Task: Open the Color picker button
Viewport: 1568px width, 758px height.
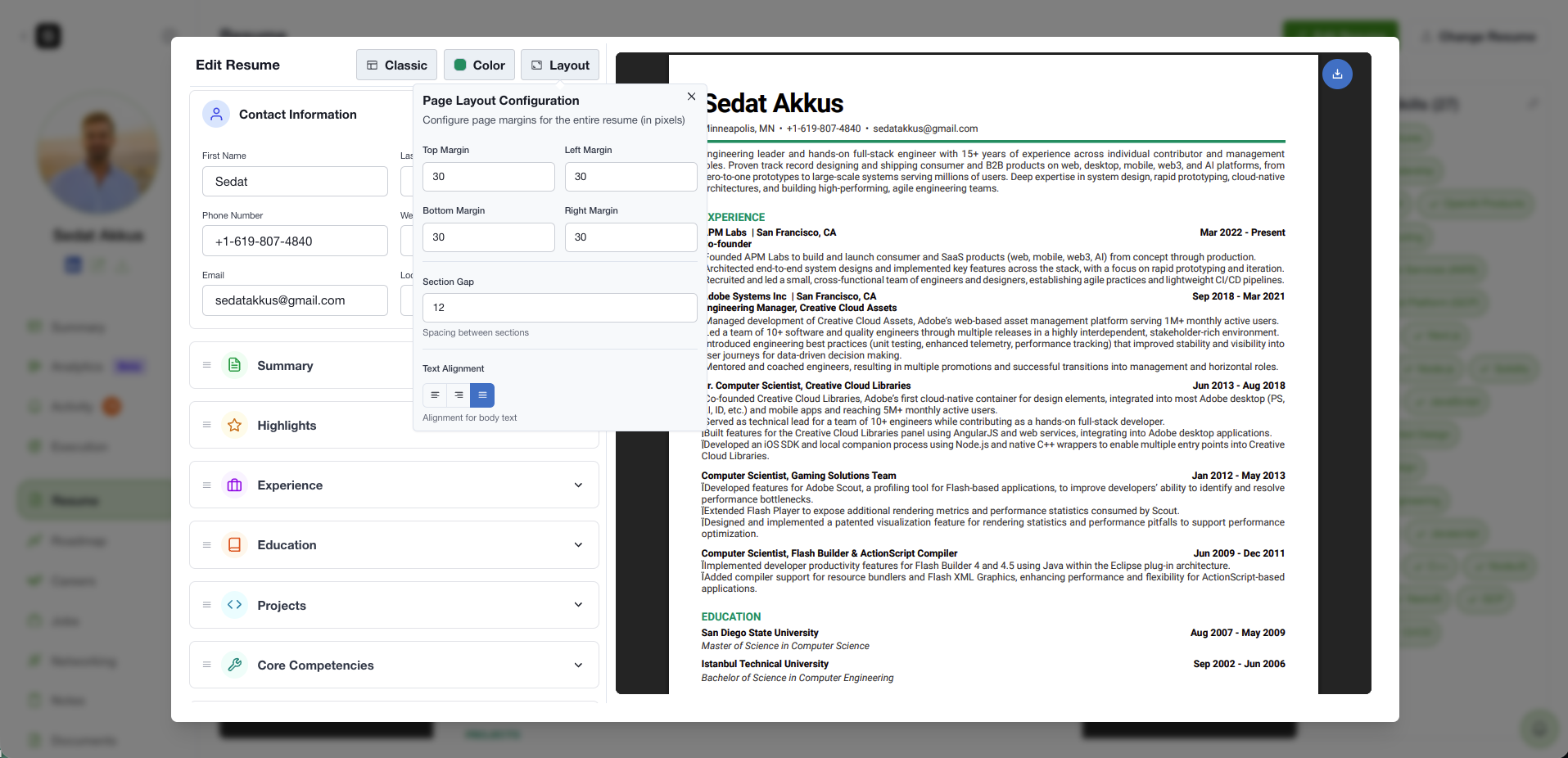Action: (x=479, y=65)
